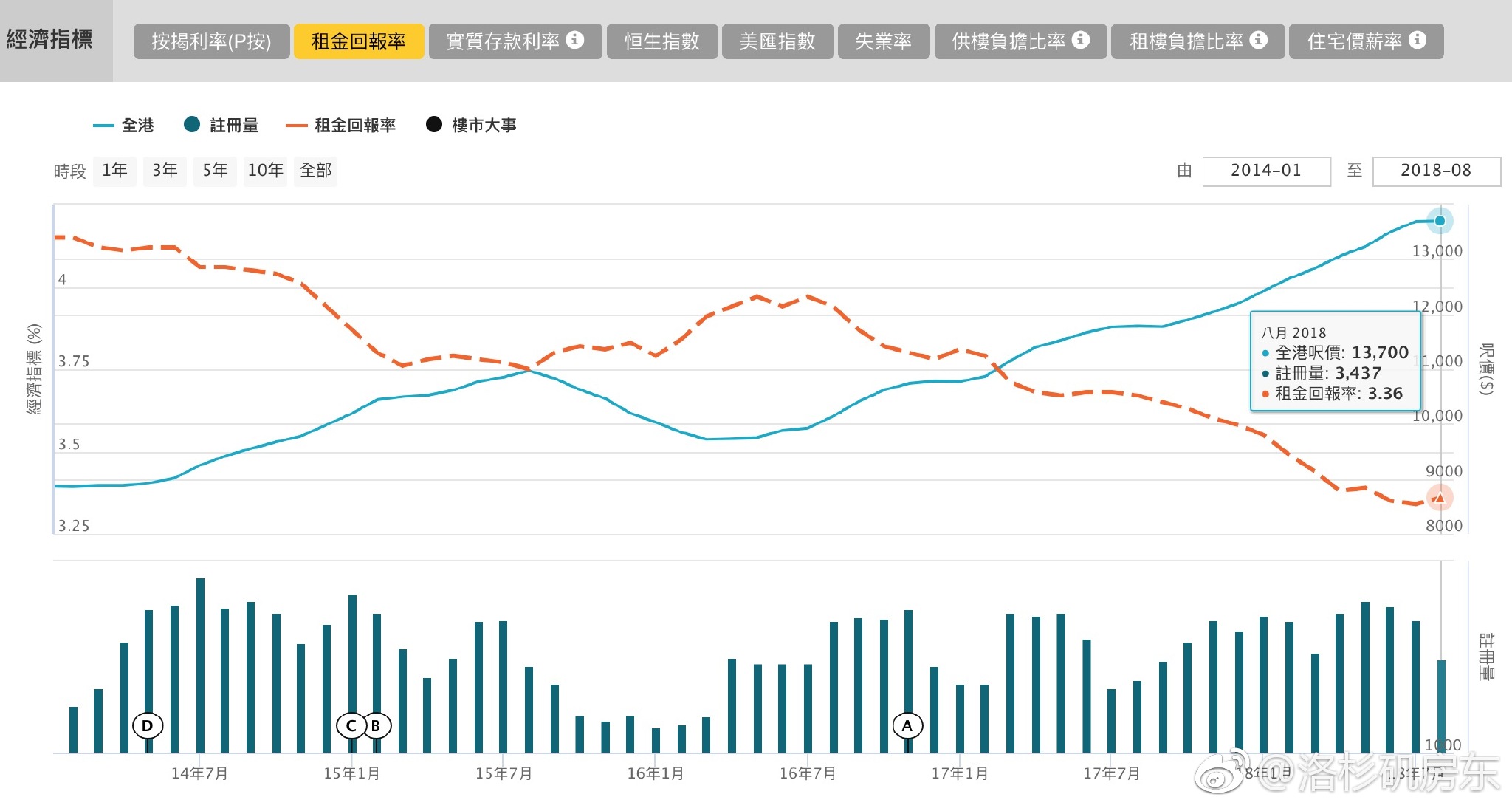Click the info icon beside 供樓負擔比率 tab
This screenshot has width=1512, height=811.
coord(1080,41)
